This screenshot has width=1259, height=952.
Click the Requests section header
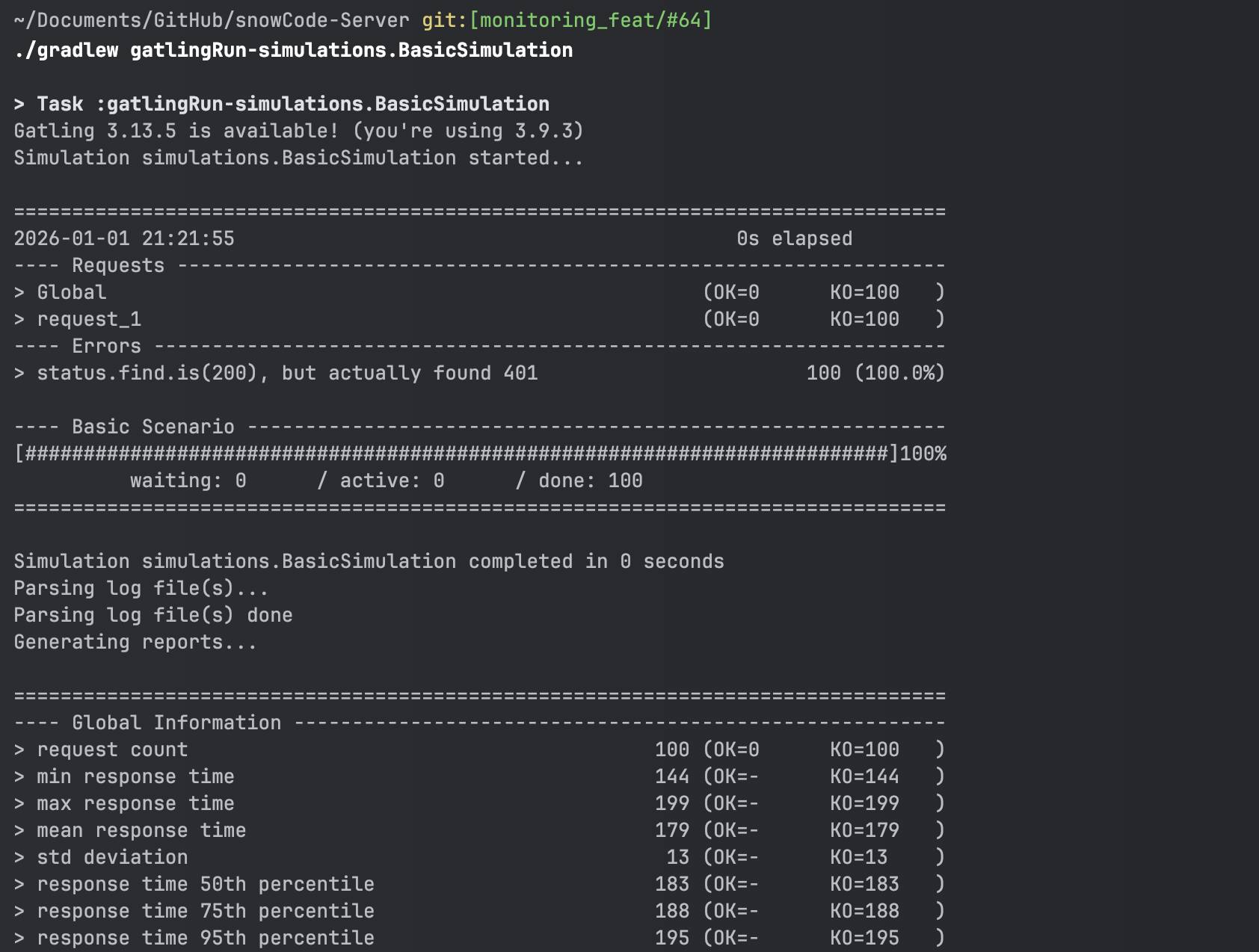coord(117,265)
